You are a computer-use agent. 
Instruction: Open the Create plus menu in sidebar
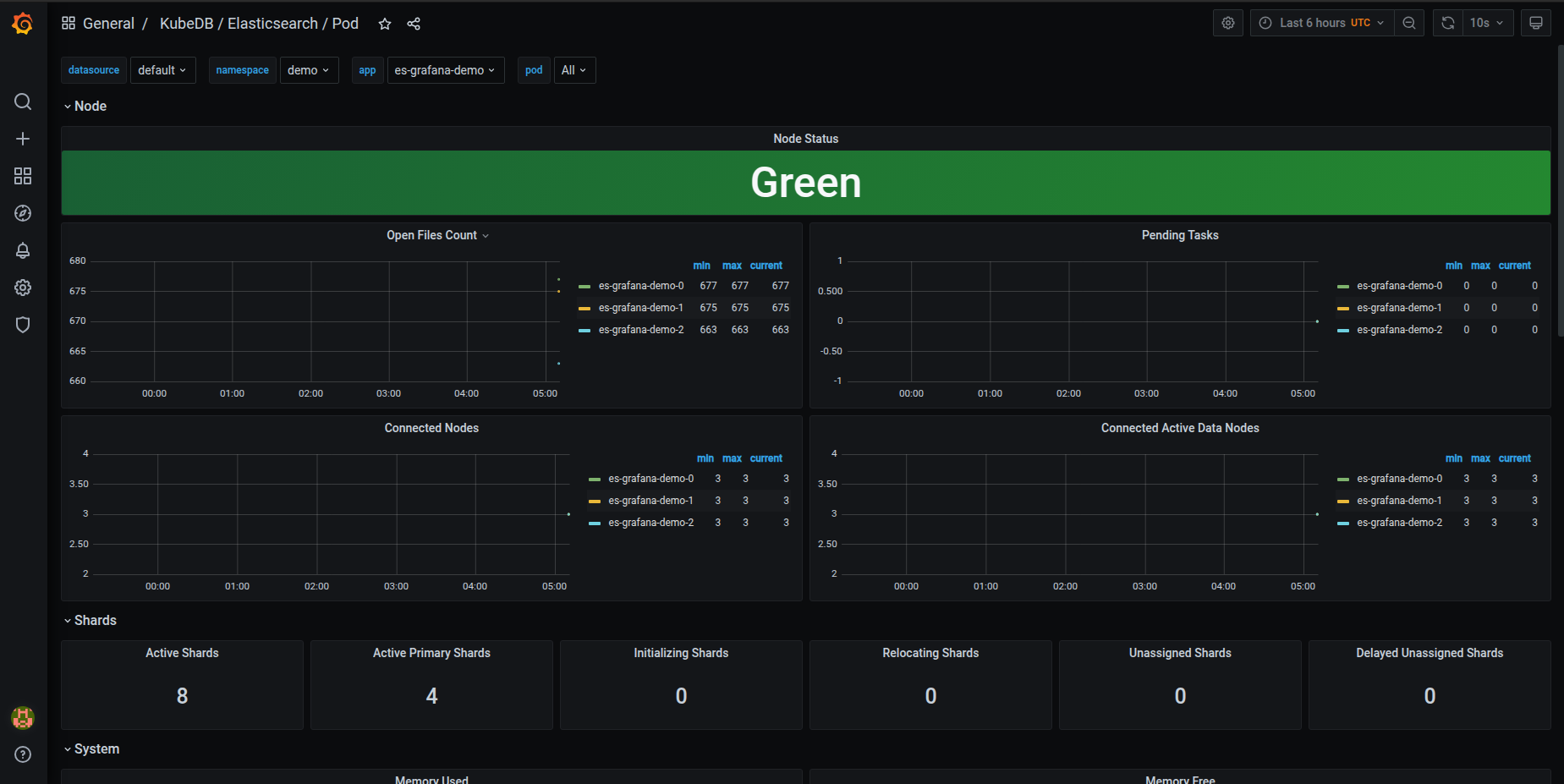pyautogui.click(x=23, y=139)
